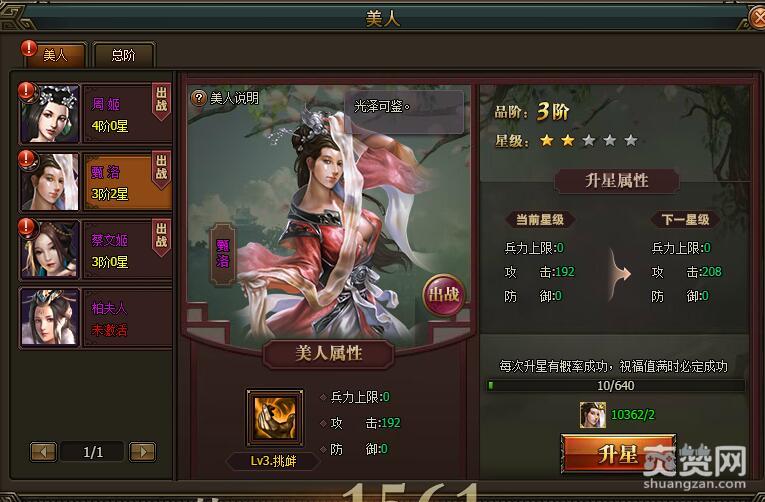Viewport: 765px width, 502px height.
Task: Select the 甄洛 portrait in the list
Action: coord(50,182)
